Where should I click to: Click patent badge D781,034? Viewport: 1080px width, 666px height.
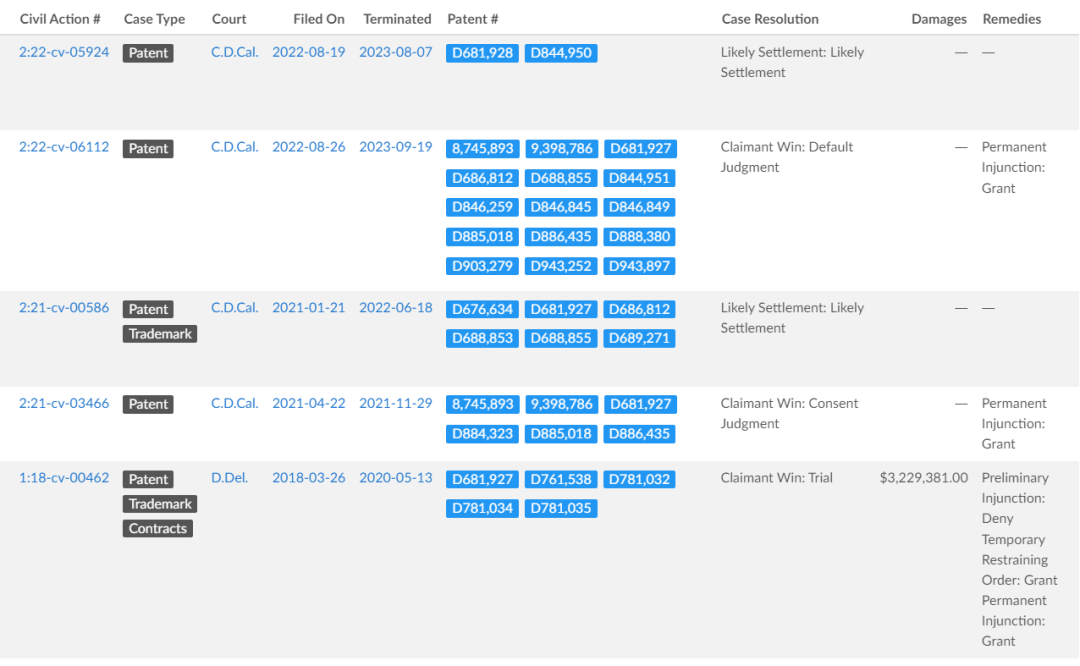coord(482,509)
